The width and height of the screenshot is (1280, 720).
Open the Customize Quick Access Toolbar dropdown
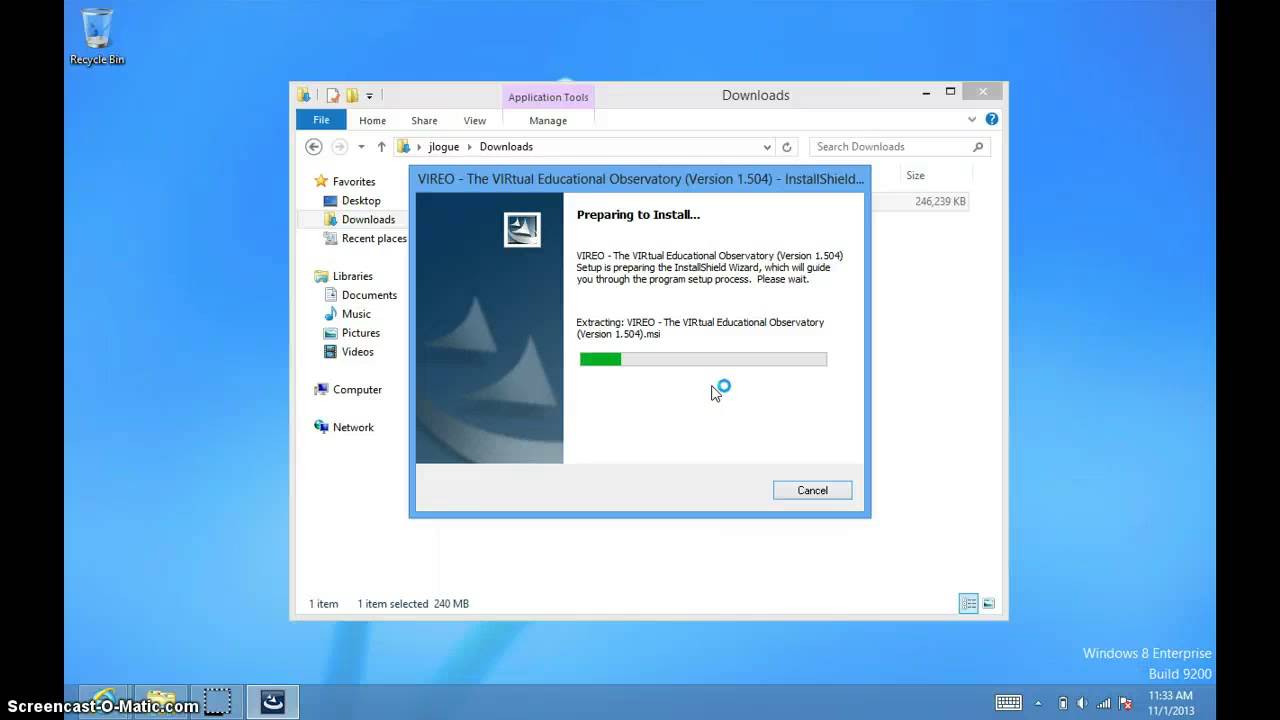coord(369,96)
